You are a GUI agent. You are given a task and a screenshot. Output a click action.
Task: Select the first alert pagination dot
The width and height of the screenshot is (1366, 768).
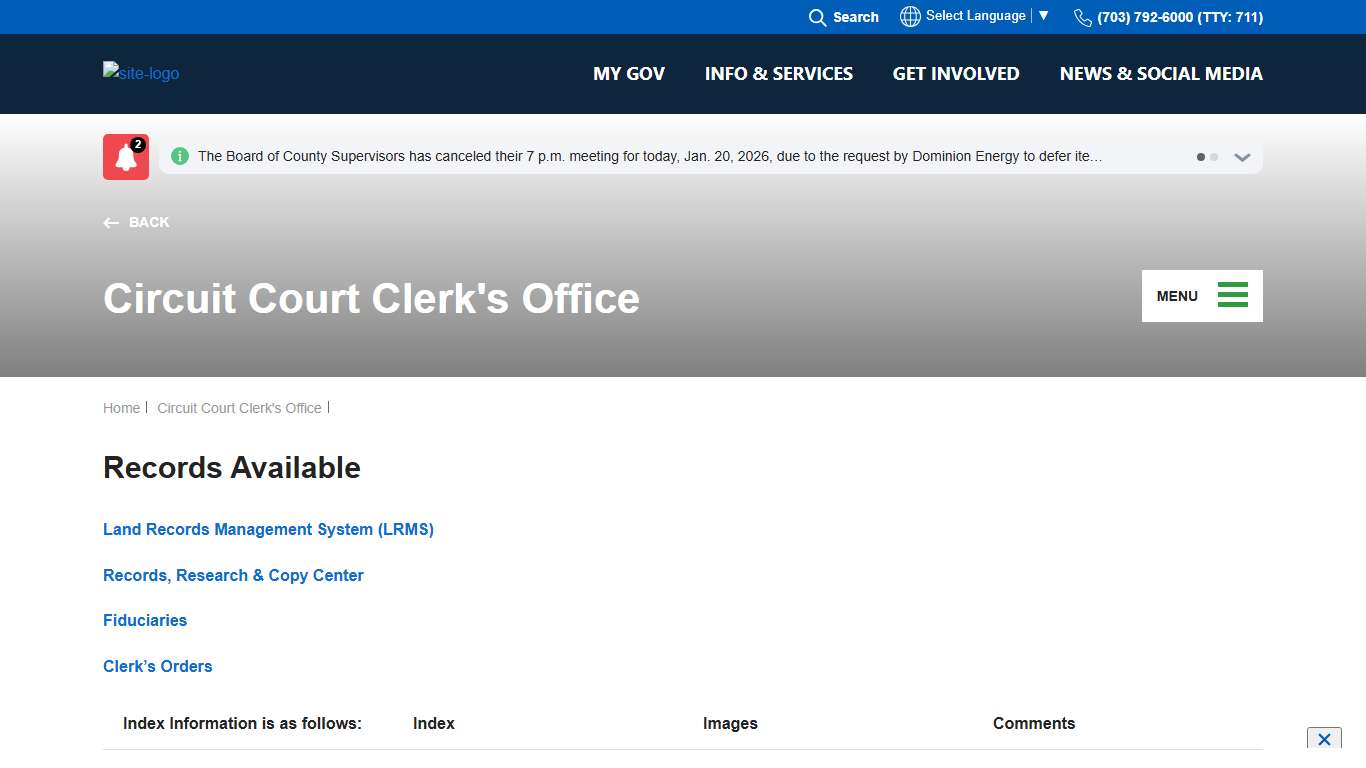1201,157
